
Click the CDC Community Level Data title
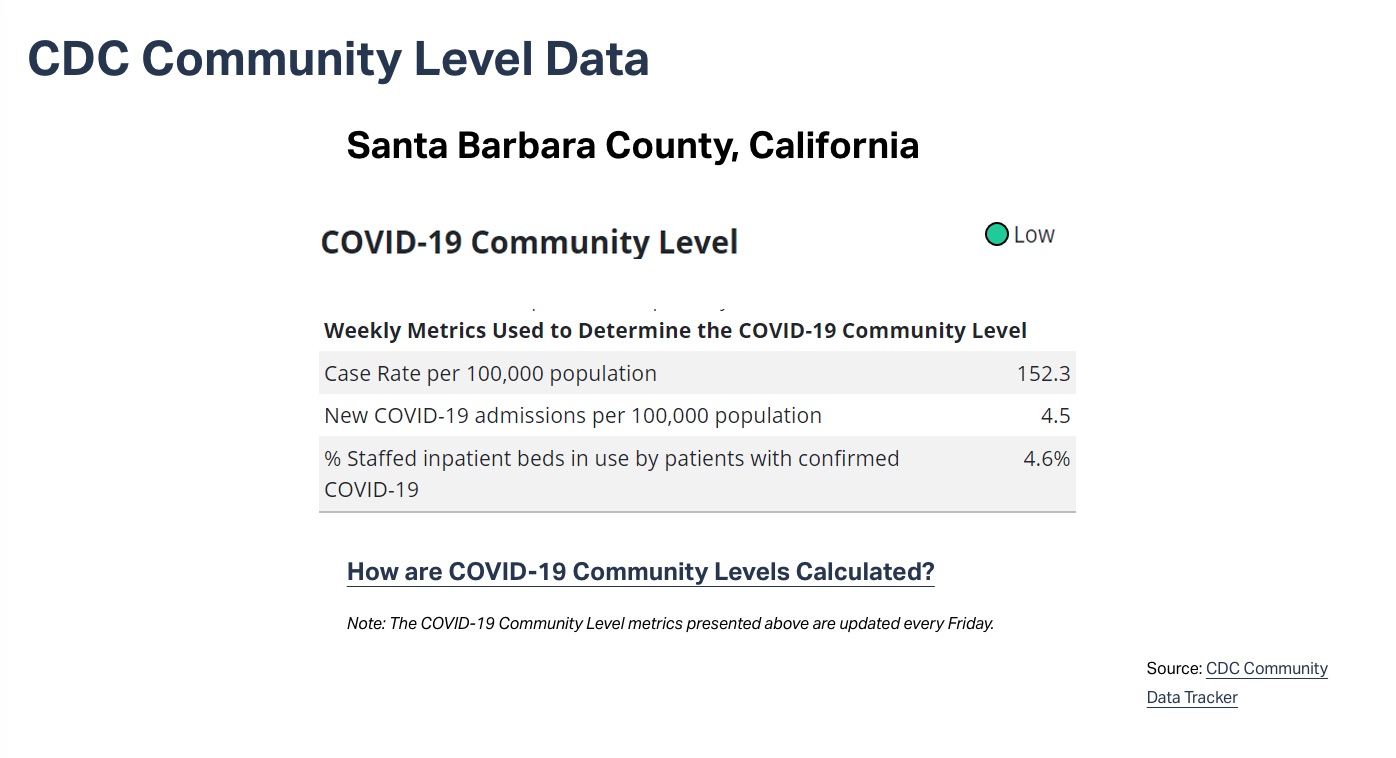coord(338,58)
